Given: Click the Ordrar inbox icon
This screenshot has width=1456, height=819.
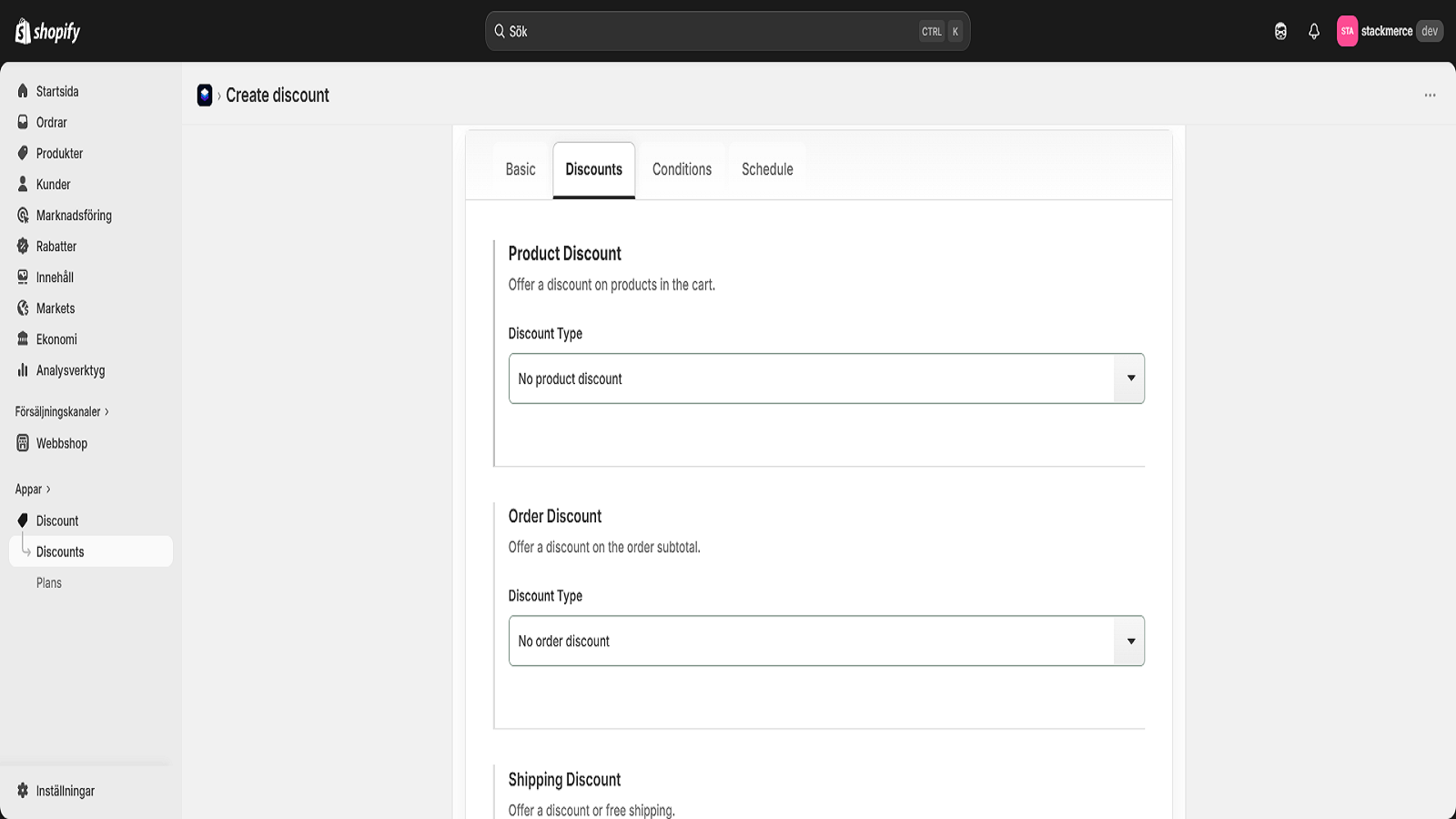Looking at the screenshot, I should pos(23,122).
